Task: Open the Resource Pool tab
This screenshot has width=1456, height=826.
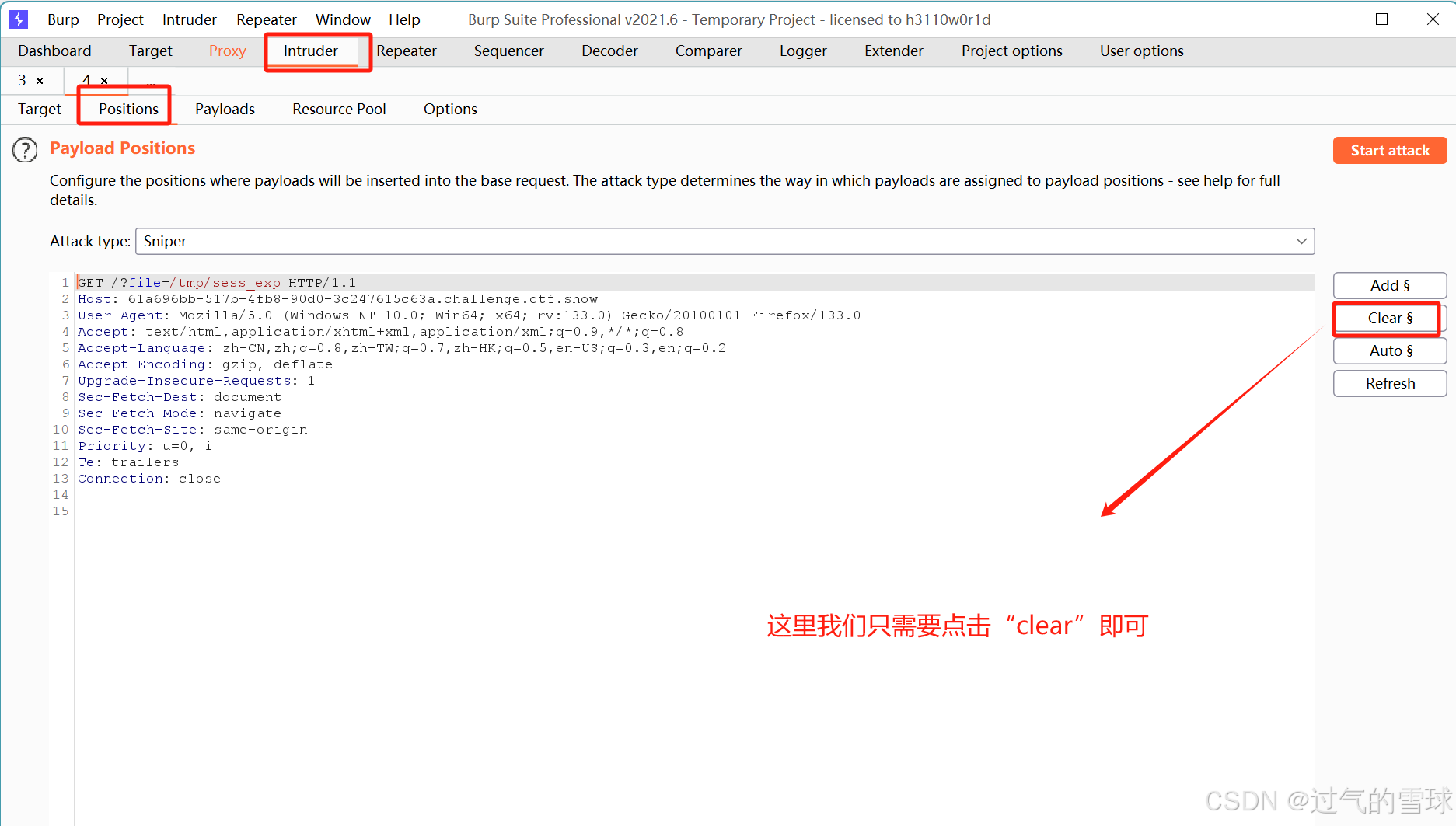Action: point(339,109)
